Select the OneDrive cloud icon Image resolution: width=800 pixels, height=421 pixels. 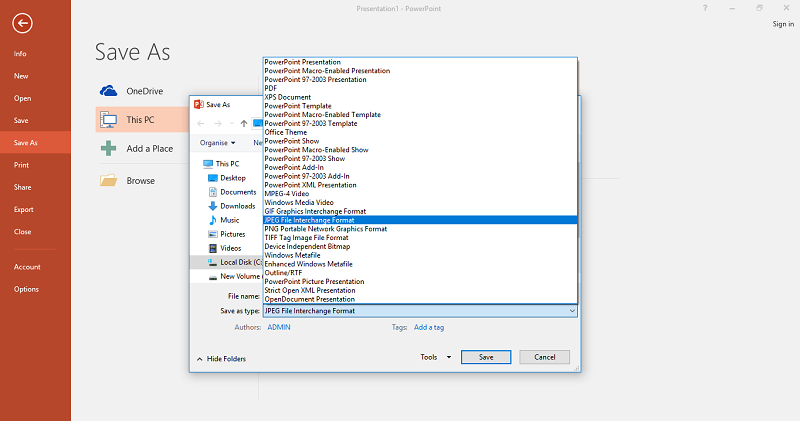(x=109, y=91)
